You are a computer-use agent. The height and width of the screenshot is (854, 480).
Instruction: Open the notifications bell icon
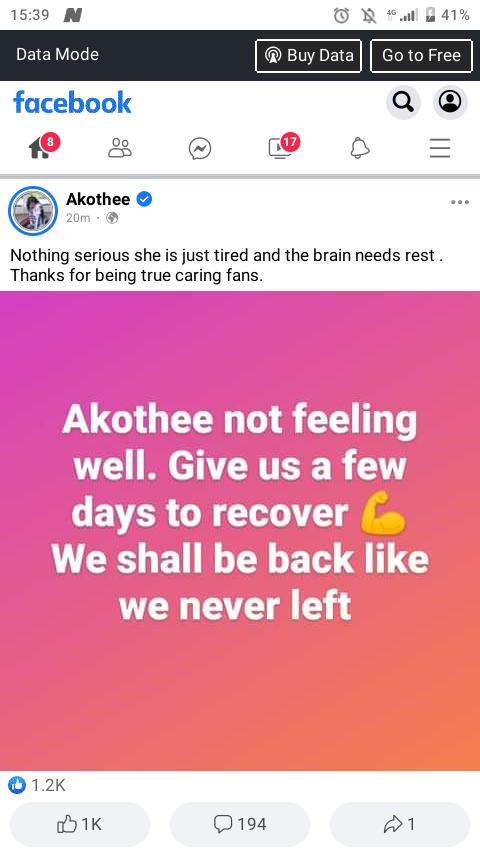point(360,148)
